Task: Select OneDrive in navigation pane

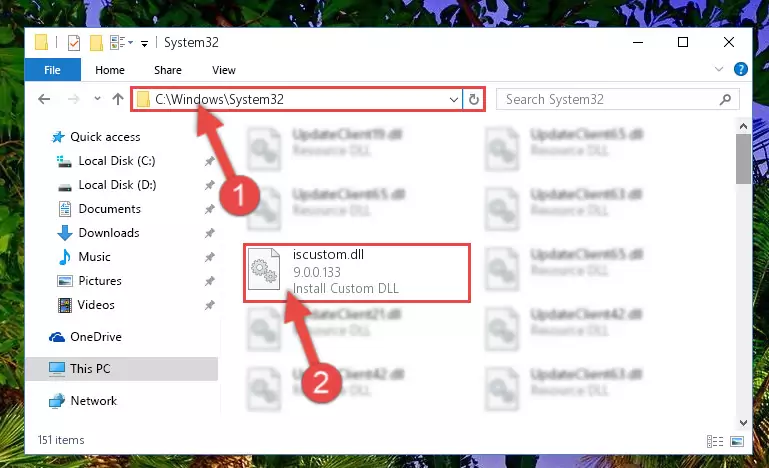Action: (x=96, y=337)
